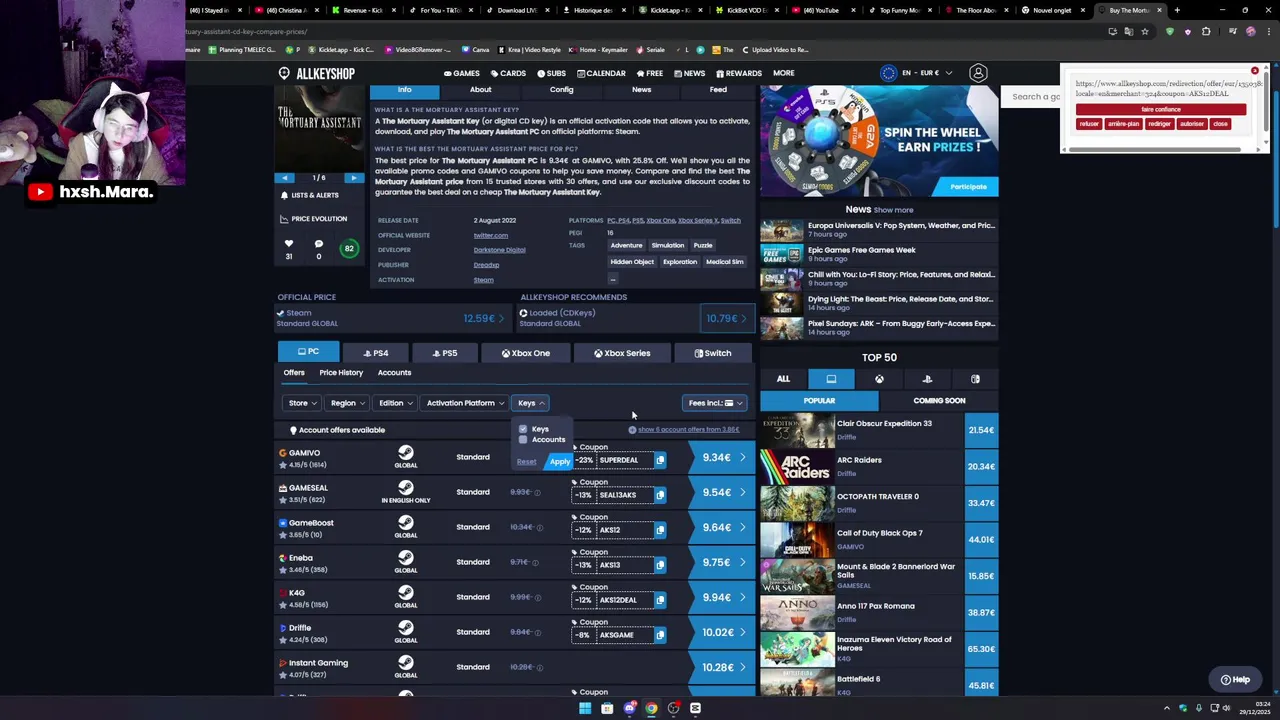This screenshot has height=720, width=1280.
Task: Open user account profile icon
Action: point(978,73)
